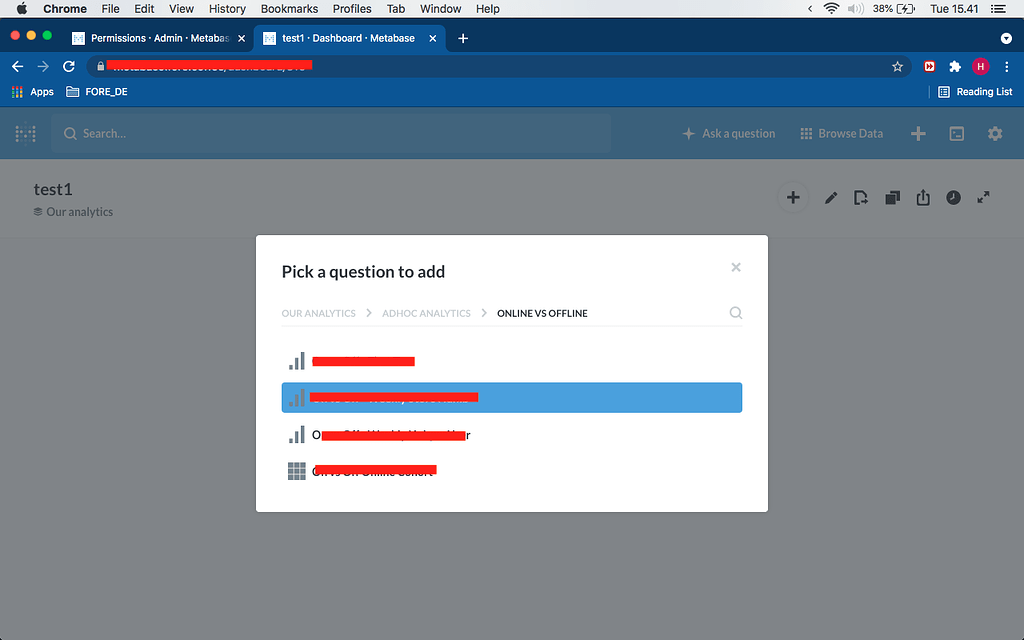Viewport: 1024px width, 640px height.
Task: Open Chrome's Reading List panel
Action: [x=975, y=91]
